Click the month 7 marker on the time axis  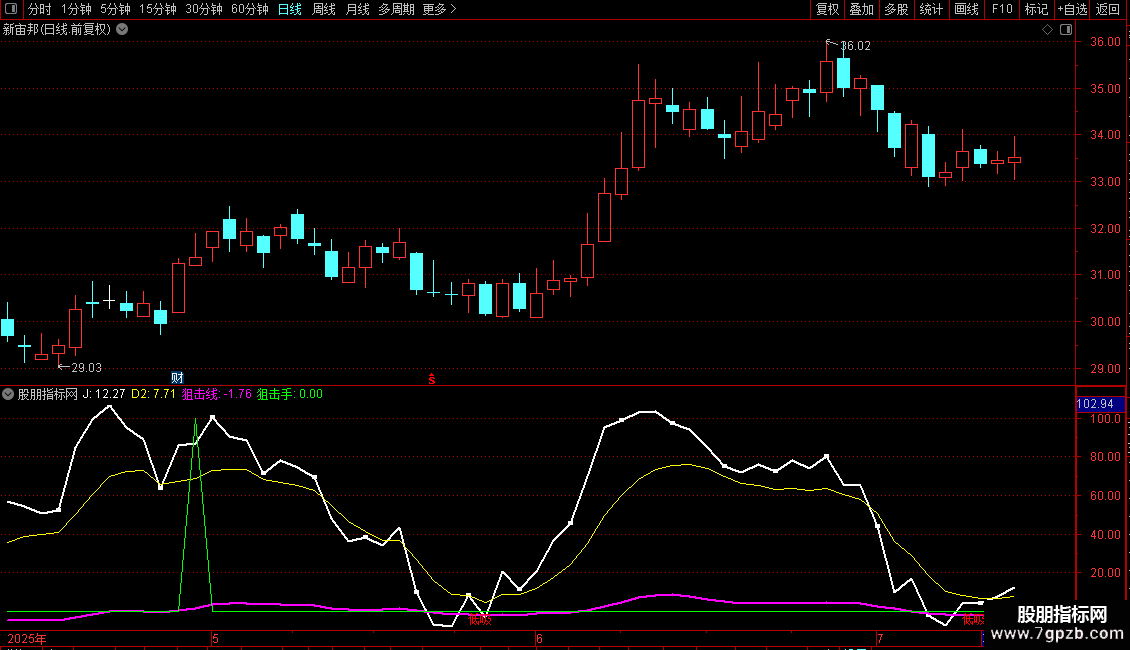pyautogui.click(x=880, y=639)
